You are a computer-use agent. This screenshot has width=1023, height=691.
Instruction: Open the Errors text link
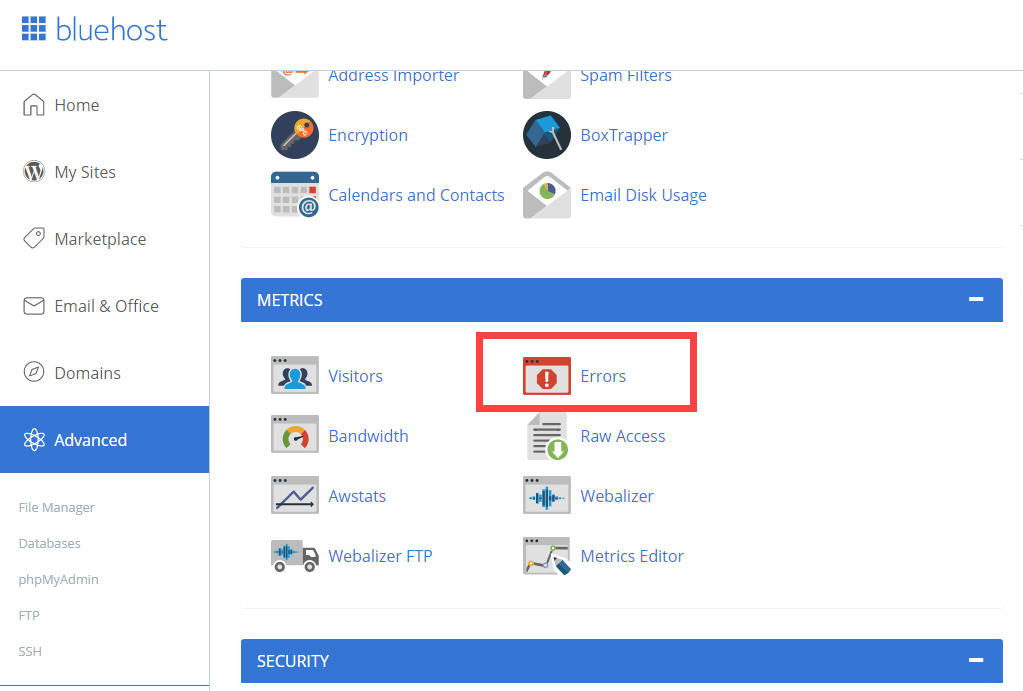tap(603, 376)
